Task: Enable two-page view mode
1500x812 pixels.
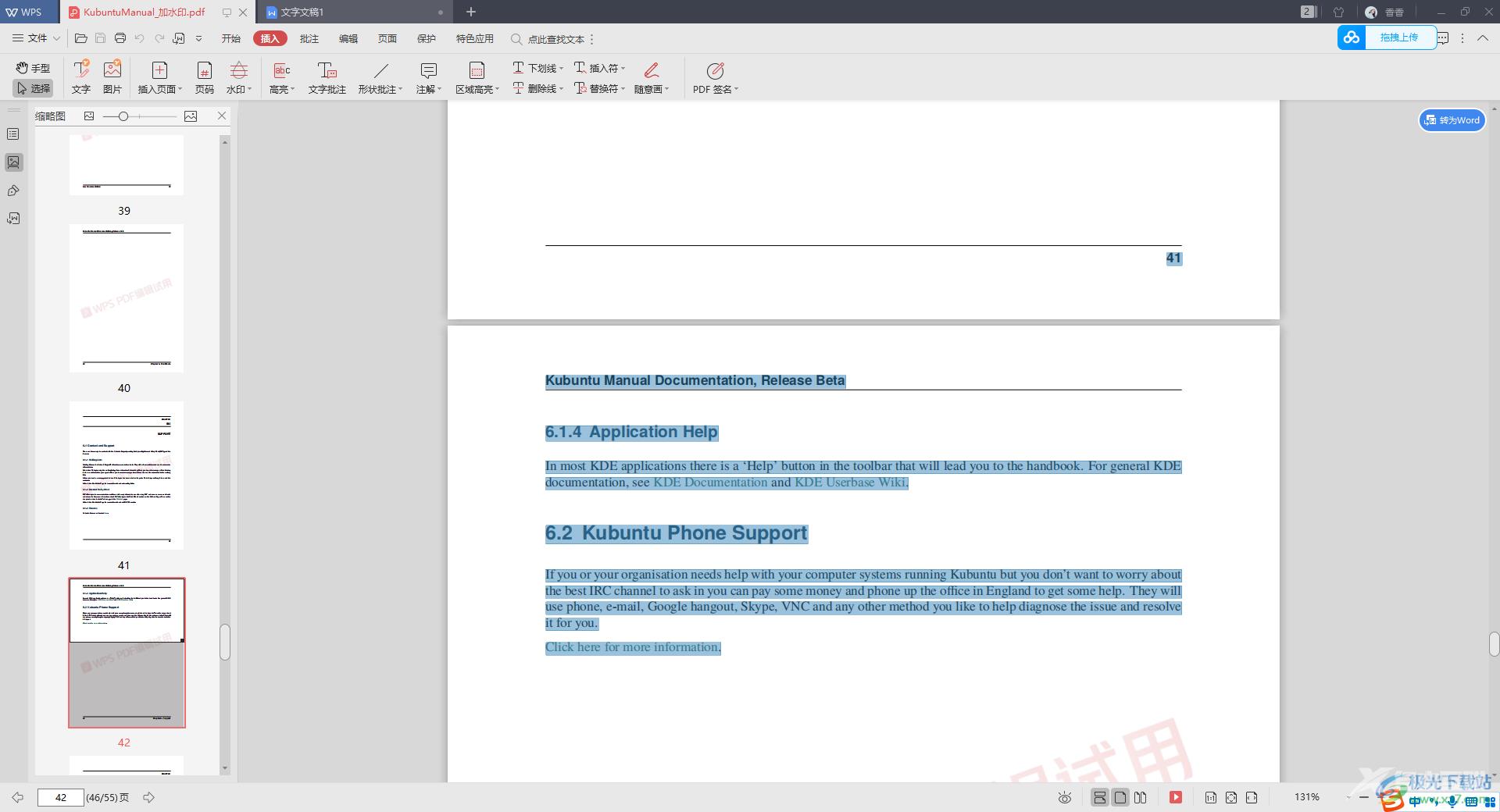Action: tap(1141, 797)
